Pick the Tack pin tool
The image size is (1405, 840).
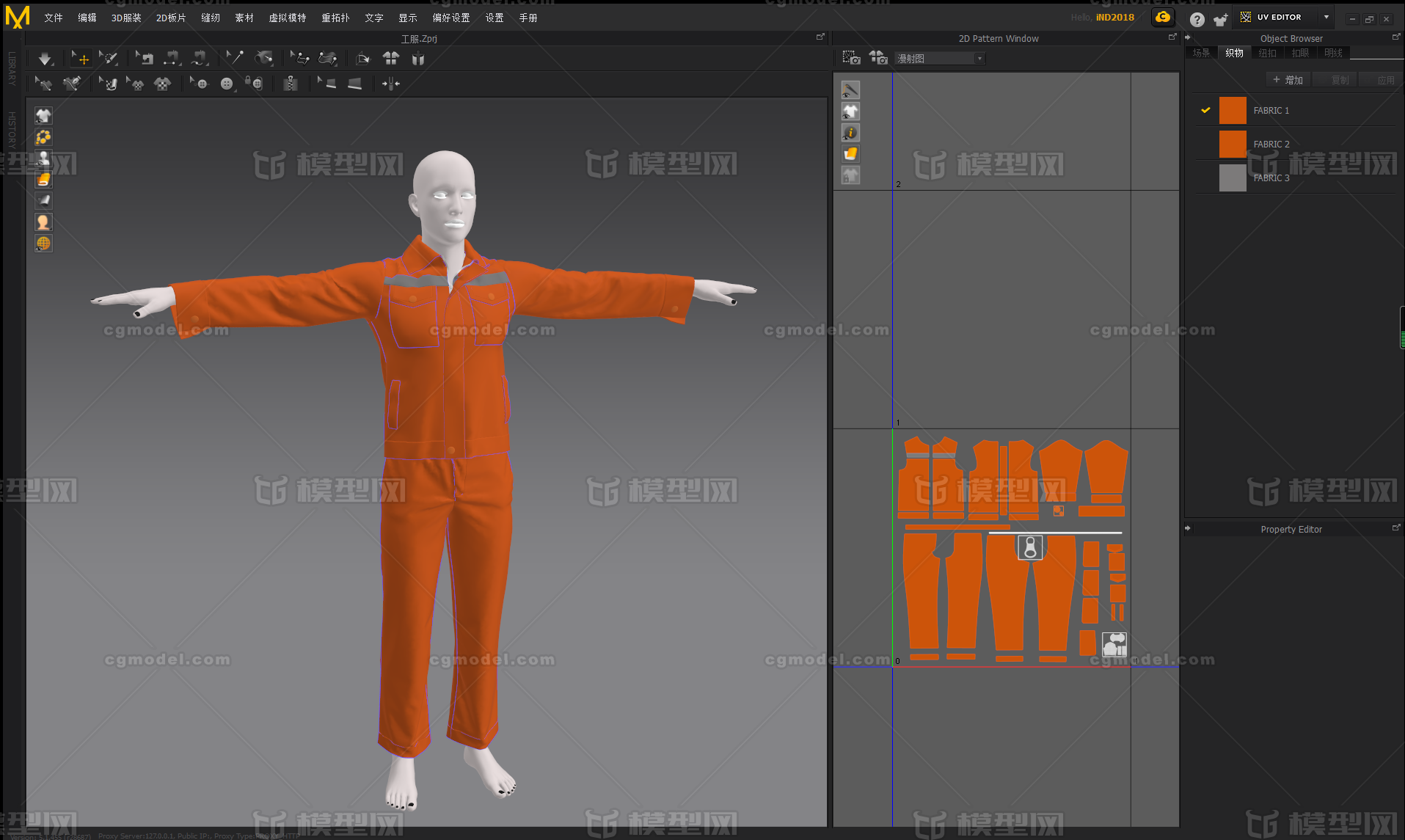point(234,59)
